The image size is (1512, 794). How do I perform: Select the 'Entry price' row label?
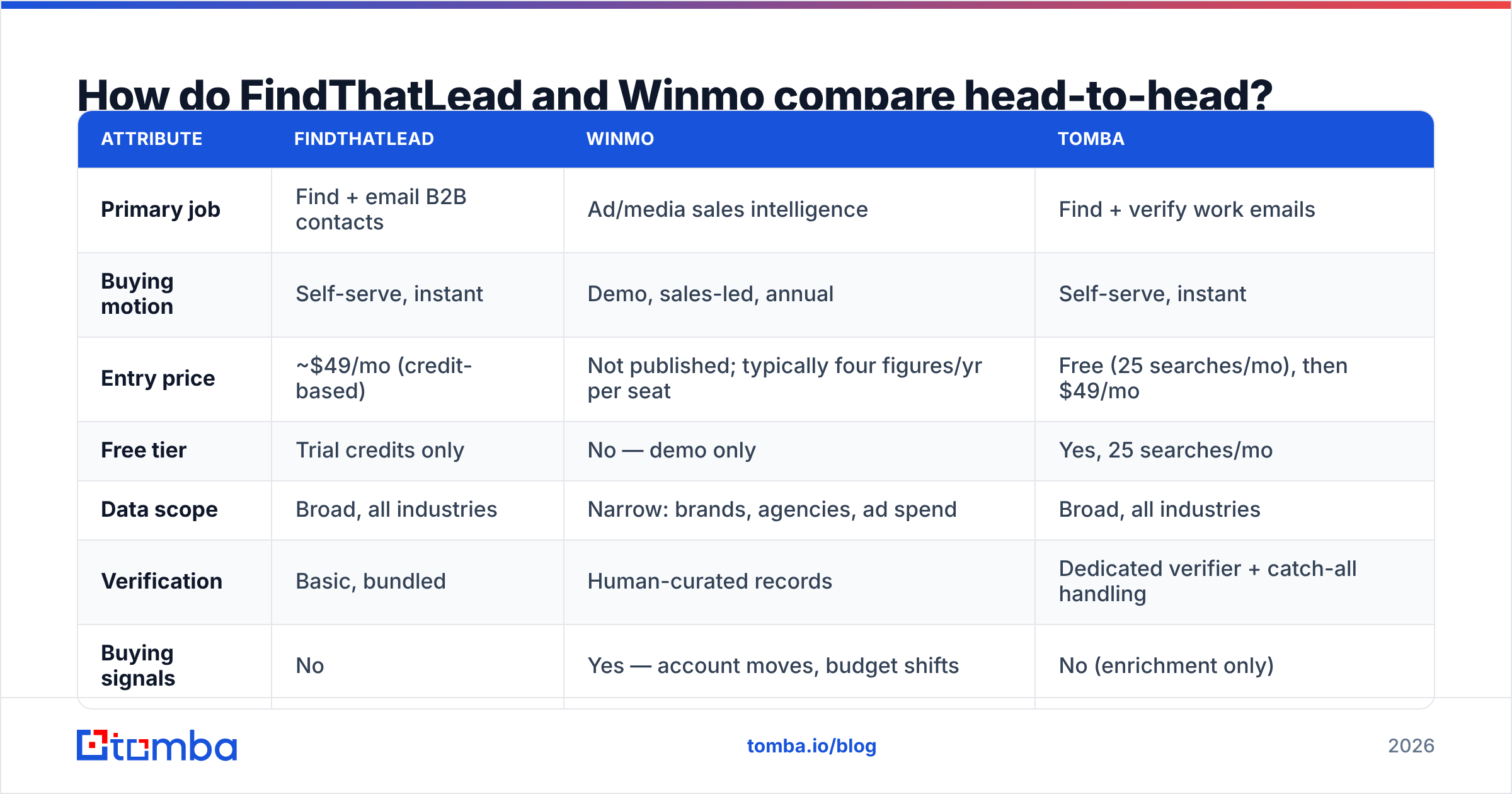[158, 378]
